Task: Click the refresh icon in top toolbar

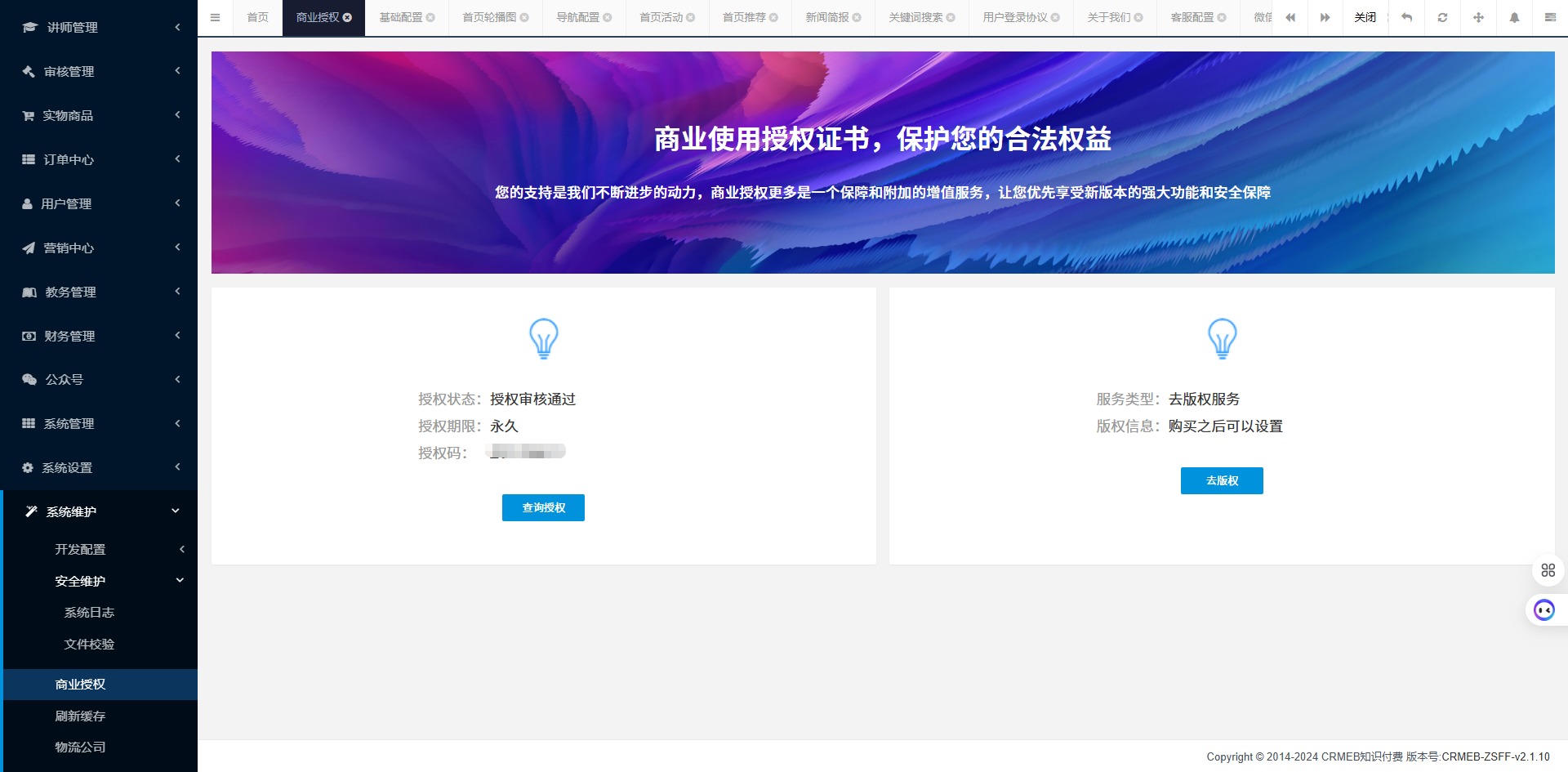Action: (x=1442, y=17)
